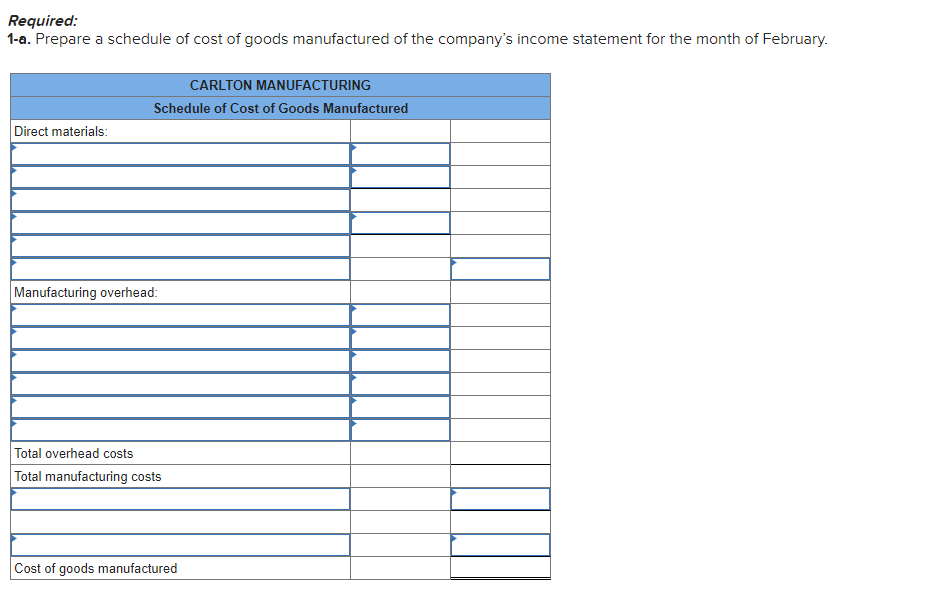Select amount field in sixth Manufacturing overhead row
Viewport: 939px width, 591px height.
[x=400, y=430]
